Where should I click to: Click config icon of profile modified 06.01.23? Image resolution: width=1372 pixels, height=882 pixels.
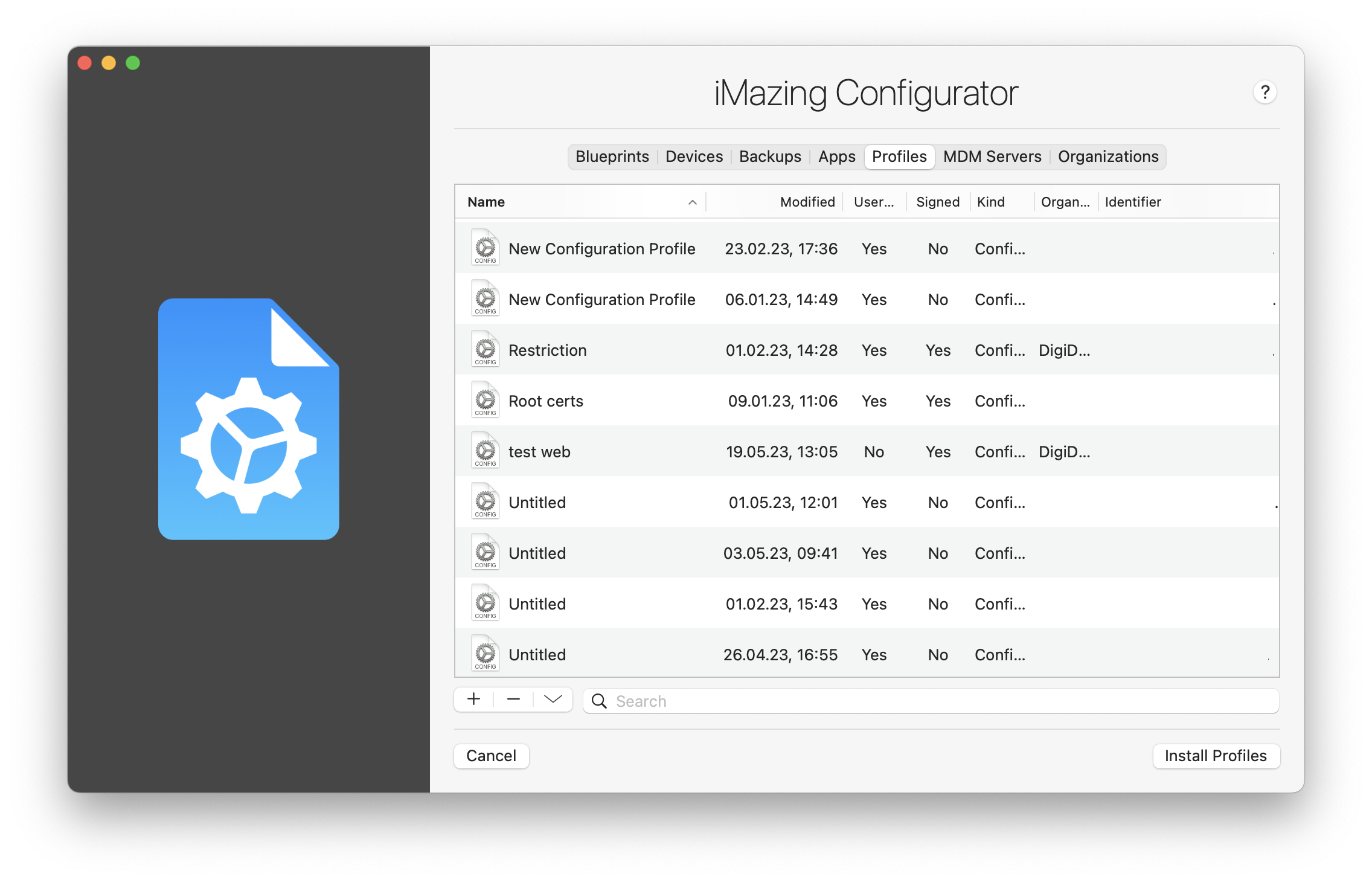coord(486,299)
